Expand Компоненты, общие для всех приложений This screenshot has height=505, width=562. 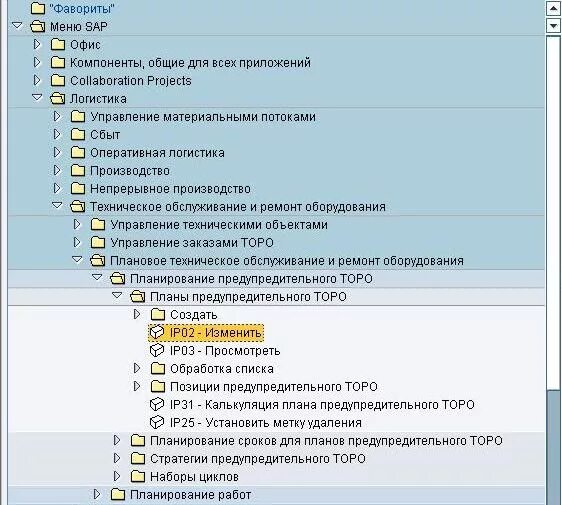(x=37, y=62)
